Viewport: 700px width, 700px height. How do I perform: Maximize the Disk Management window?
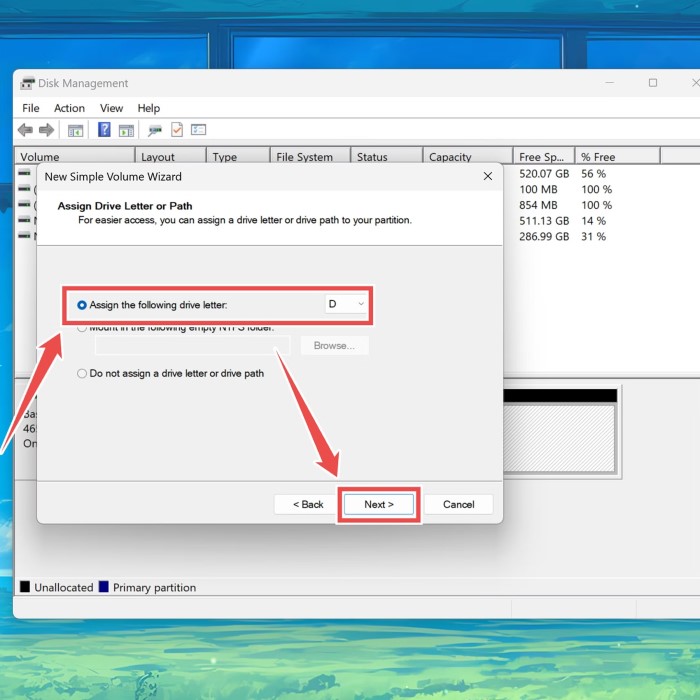coord(653,83)
